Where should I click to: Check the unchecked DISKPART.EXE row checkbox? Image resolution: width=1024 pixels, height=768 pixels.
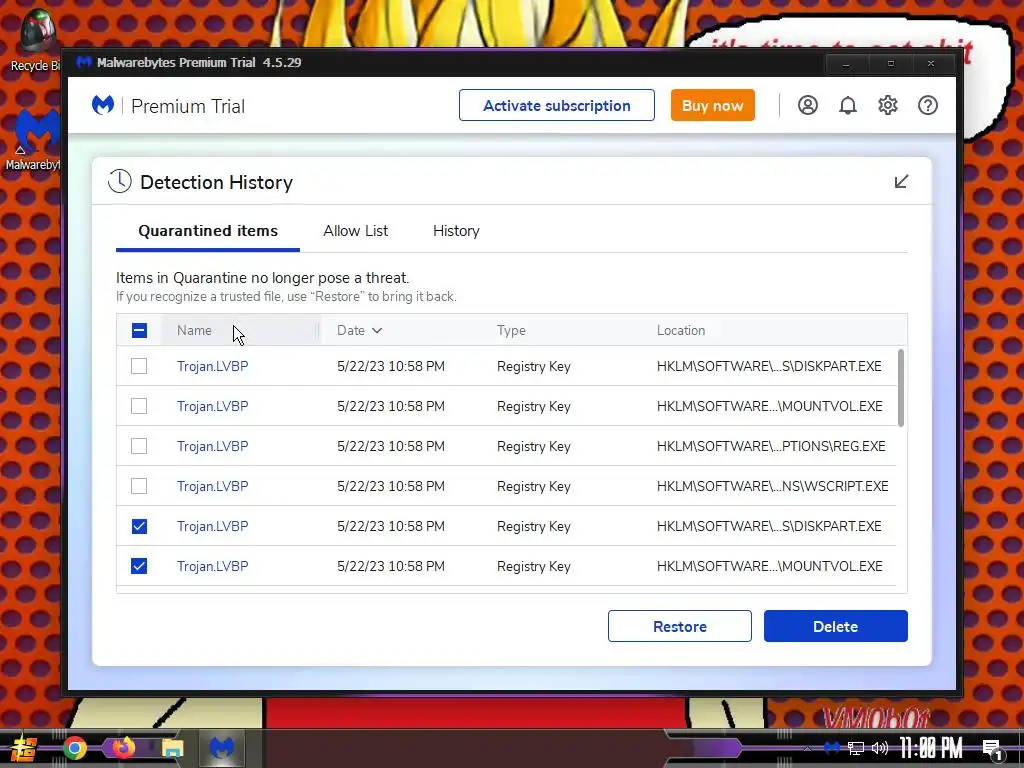coord(139,366)
